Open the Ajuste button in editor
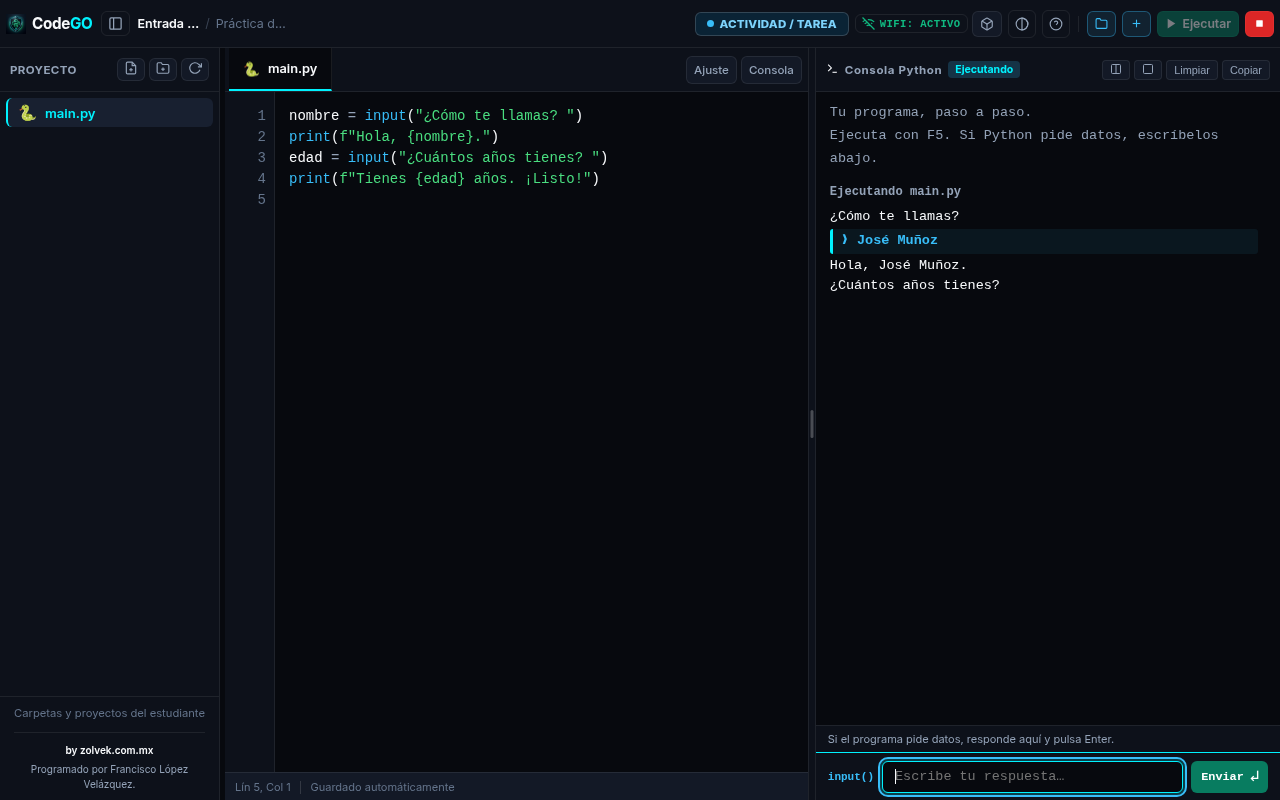The width and height of the screenshot is (1280, 800). (x=711, y=70)
